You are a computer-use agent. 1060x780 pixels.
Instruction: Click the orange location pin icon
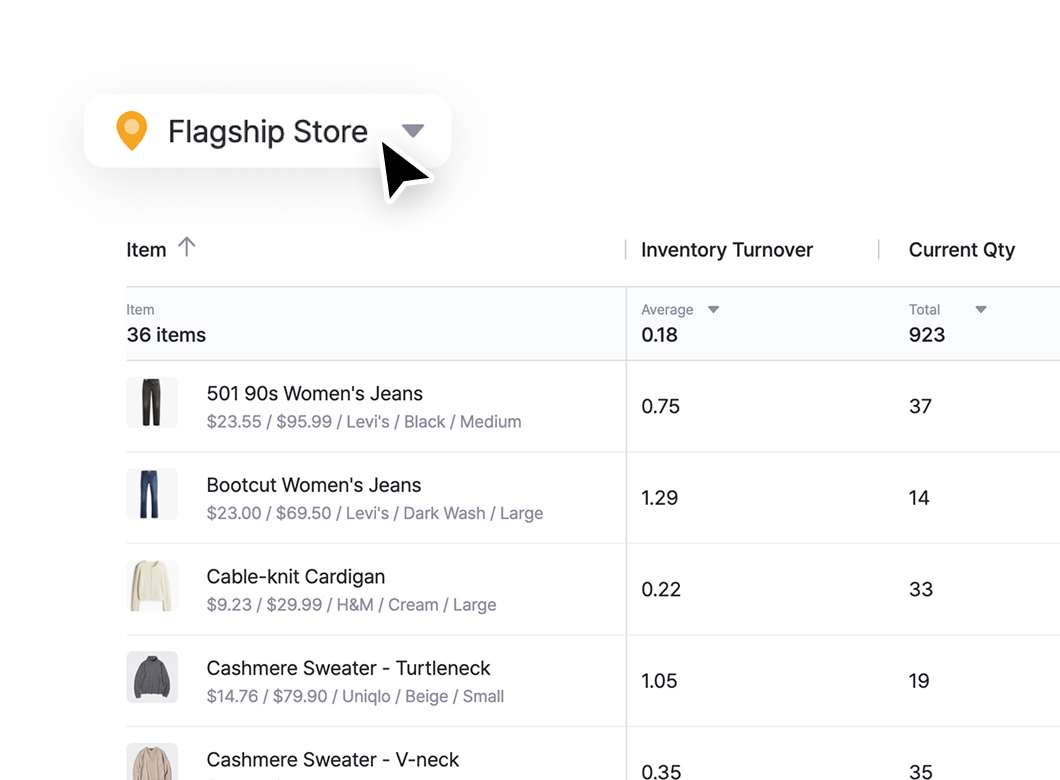pyautogui.click(x=132, y=130)
